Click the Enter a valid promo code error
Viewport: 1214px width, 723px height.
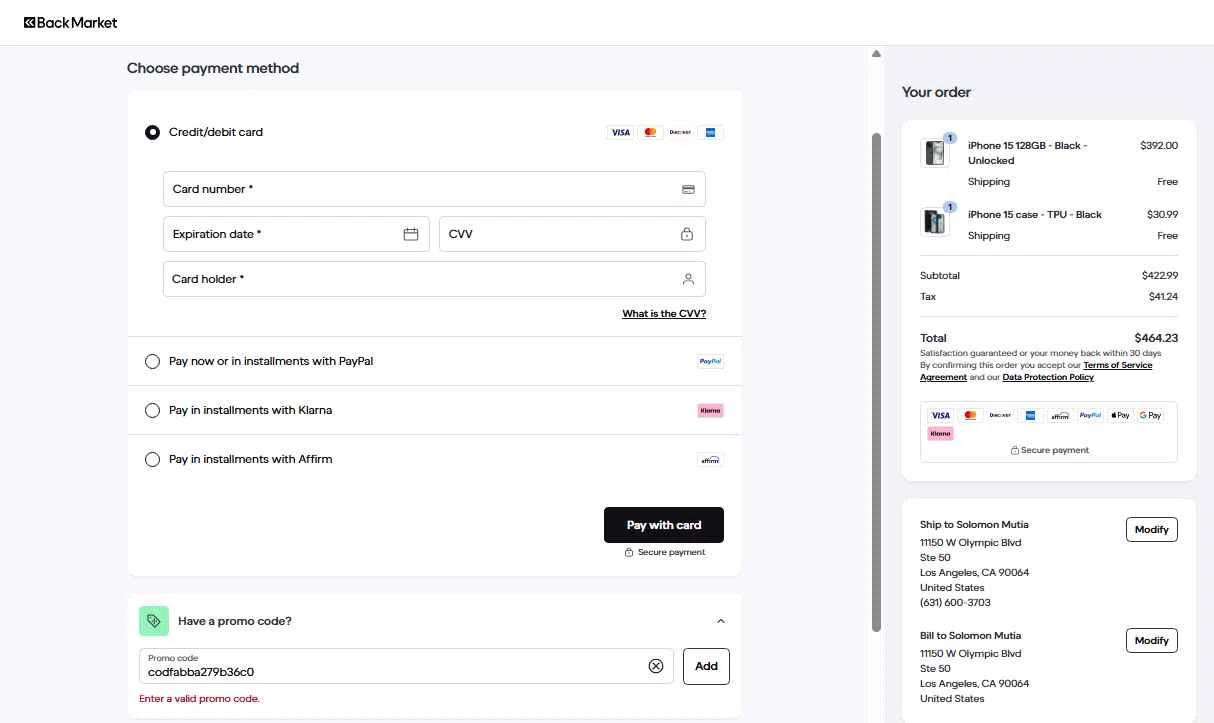(x=199, y=698)
